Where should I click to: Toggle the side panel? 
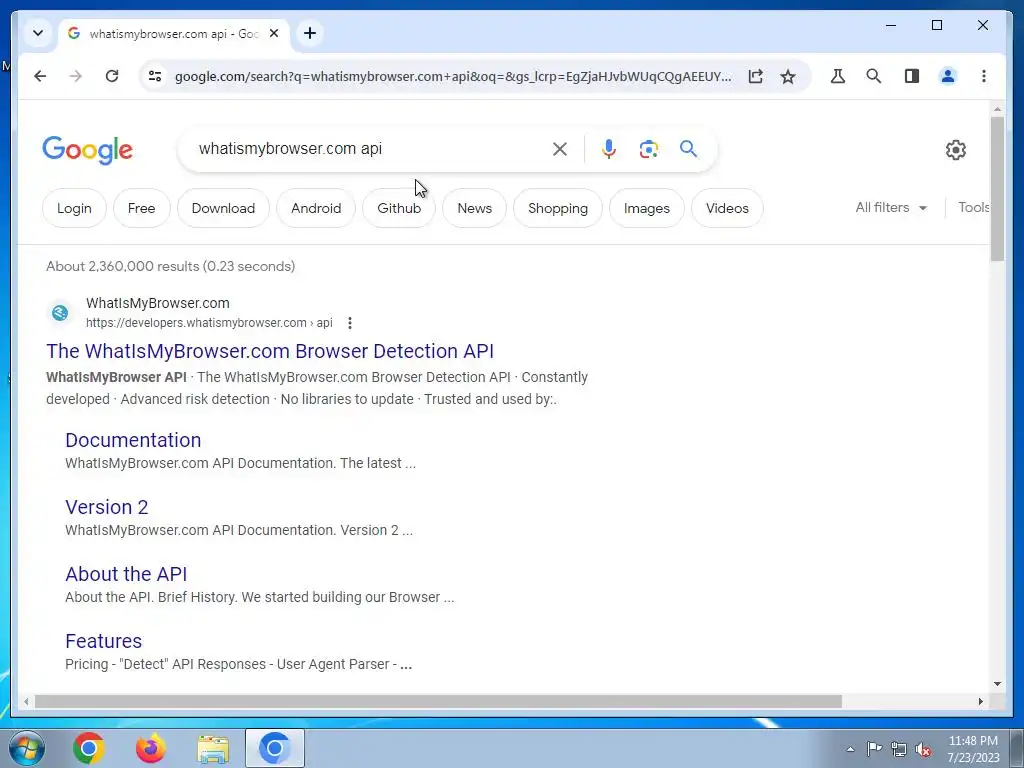coord(912,76)
